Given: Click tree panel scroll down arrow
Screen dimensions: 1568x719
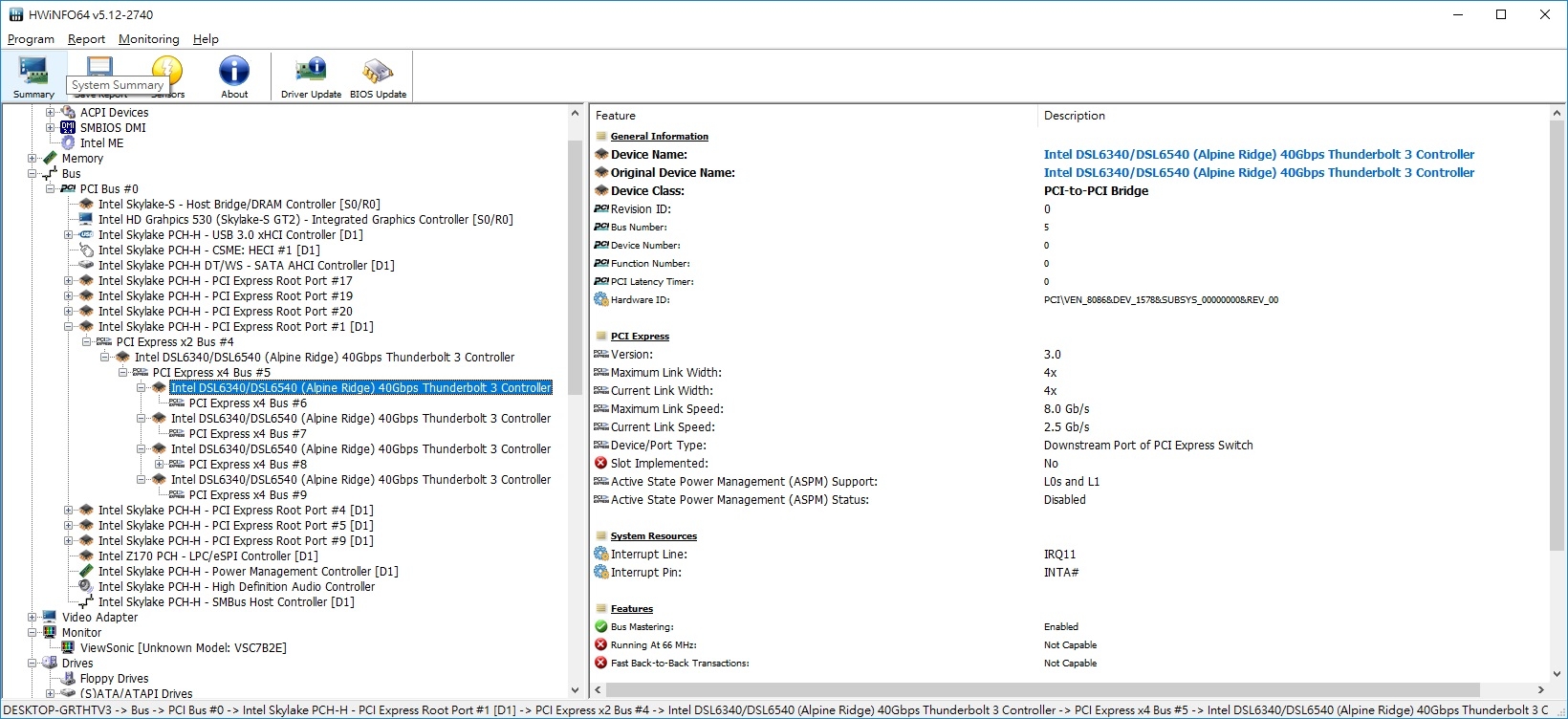Looking at the screenshot, I should pyautogui.click(x=575, y=689).
